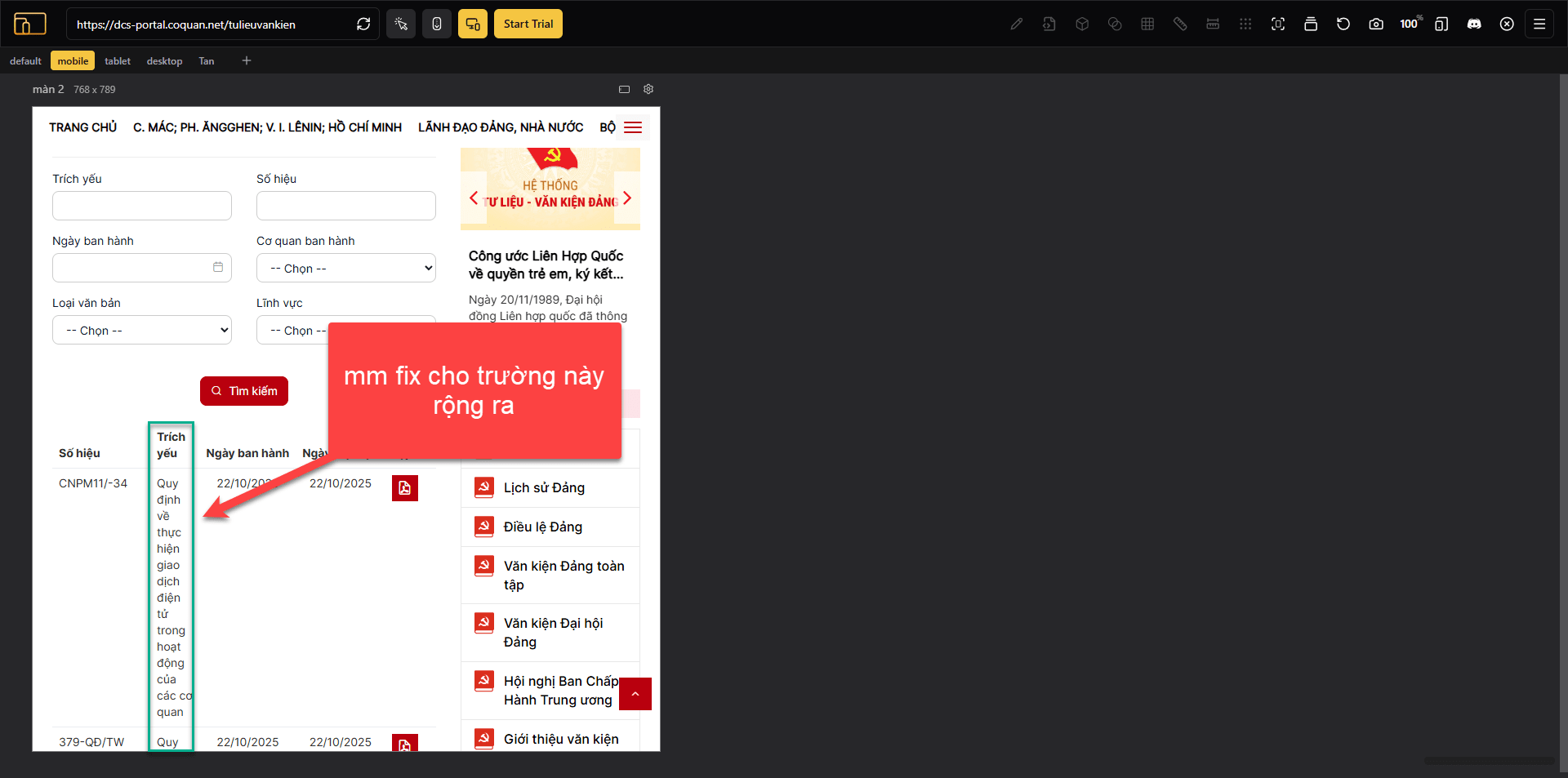Click the pencil edit icon in toolbar
1568x778 pixels.
coord(1017,24)
